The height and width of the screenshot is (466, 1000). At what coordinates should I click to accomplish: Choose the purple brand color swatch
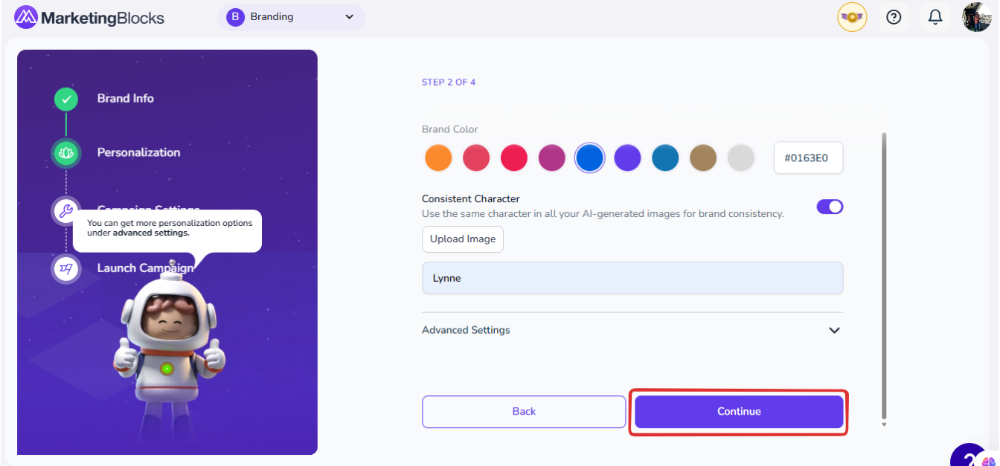pos(627,158)
